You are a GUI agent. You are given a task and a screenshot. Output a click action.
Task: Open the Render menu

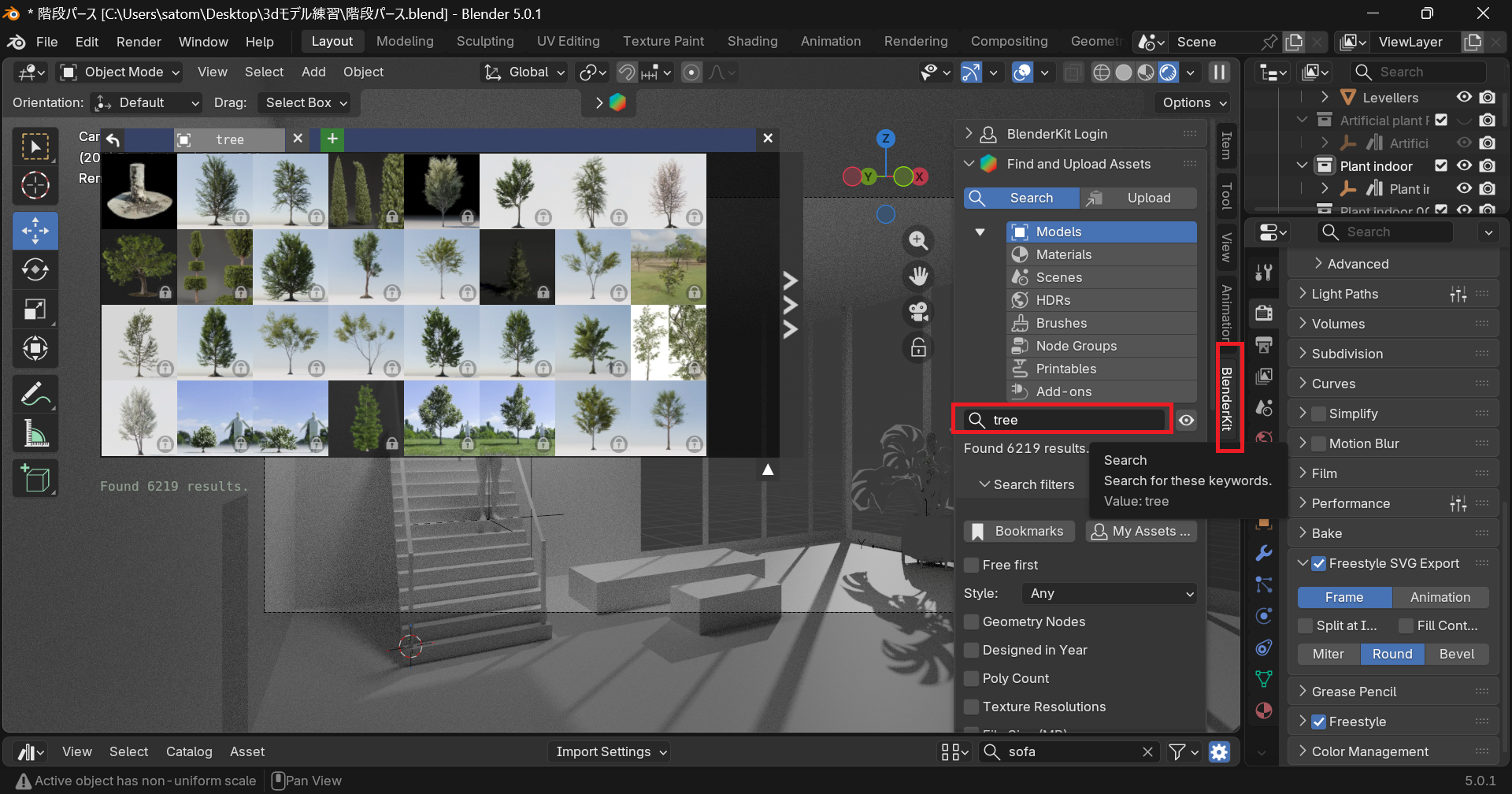(x=139, y=42)
